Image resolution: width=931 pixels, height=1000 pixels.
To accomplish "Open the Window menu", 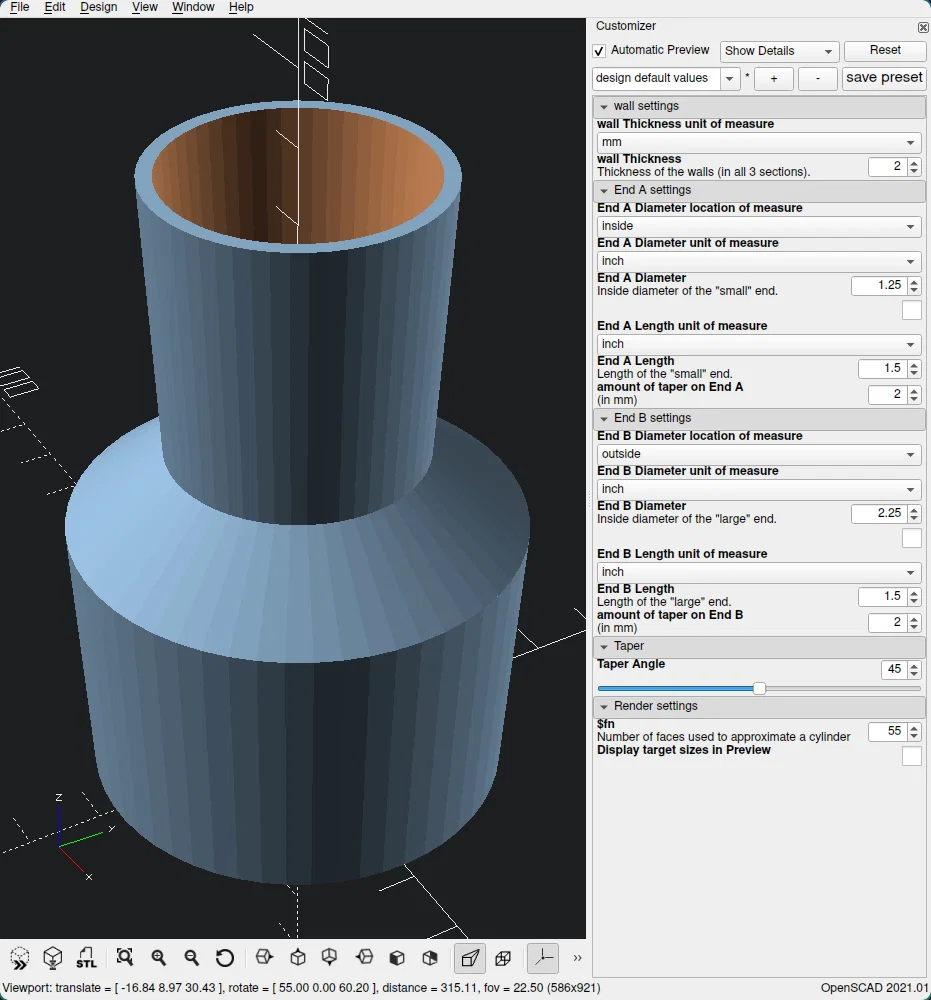I will coord(193,7).
